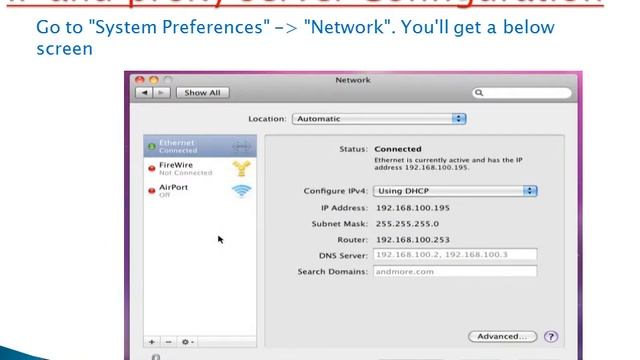Screen dimensions: 640x360
Task: Click the red close window button
Action: pyautogui.click(x=140, y=80)
